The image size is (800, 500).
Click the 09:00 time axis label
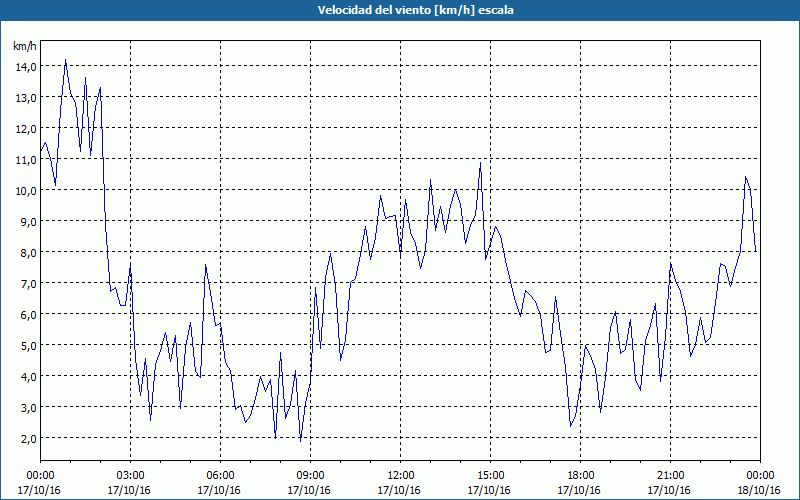pyautogui.click(x=310, y=476)
